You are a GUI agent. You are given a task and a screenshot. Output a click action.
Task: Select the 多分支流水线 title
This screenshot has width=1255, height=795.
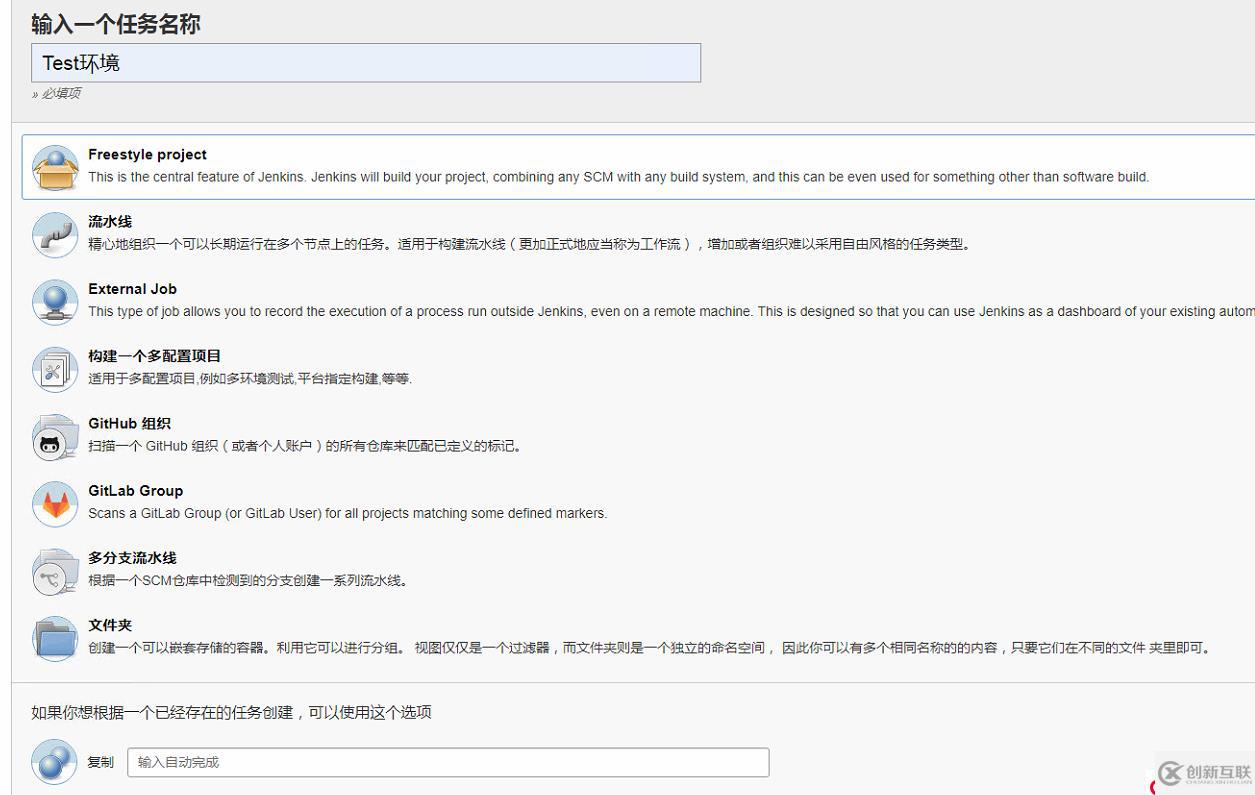[x=132, y=557]
